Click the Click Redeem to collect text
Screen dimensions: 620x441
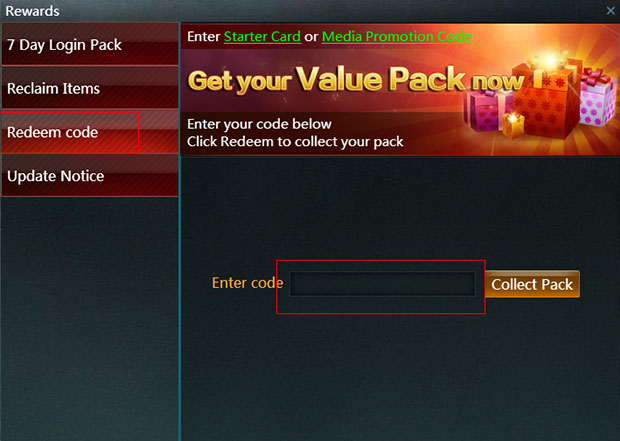point(295,142)
